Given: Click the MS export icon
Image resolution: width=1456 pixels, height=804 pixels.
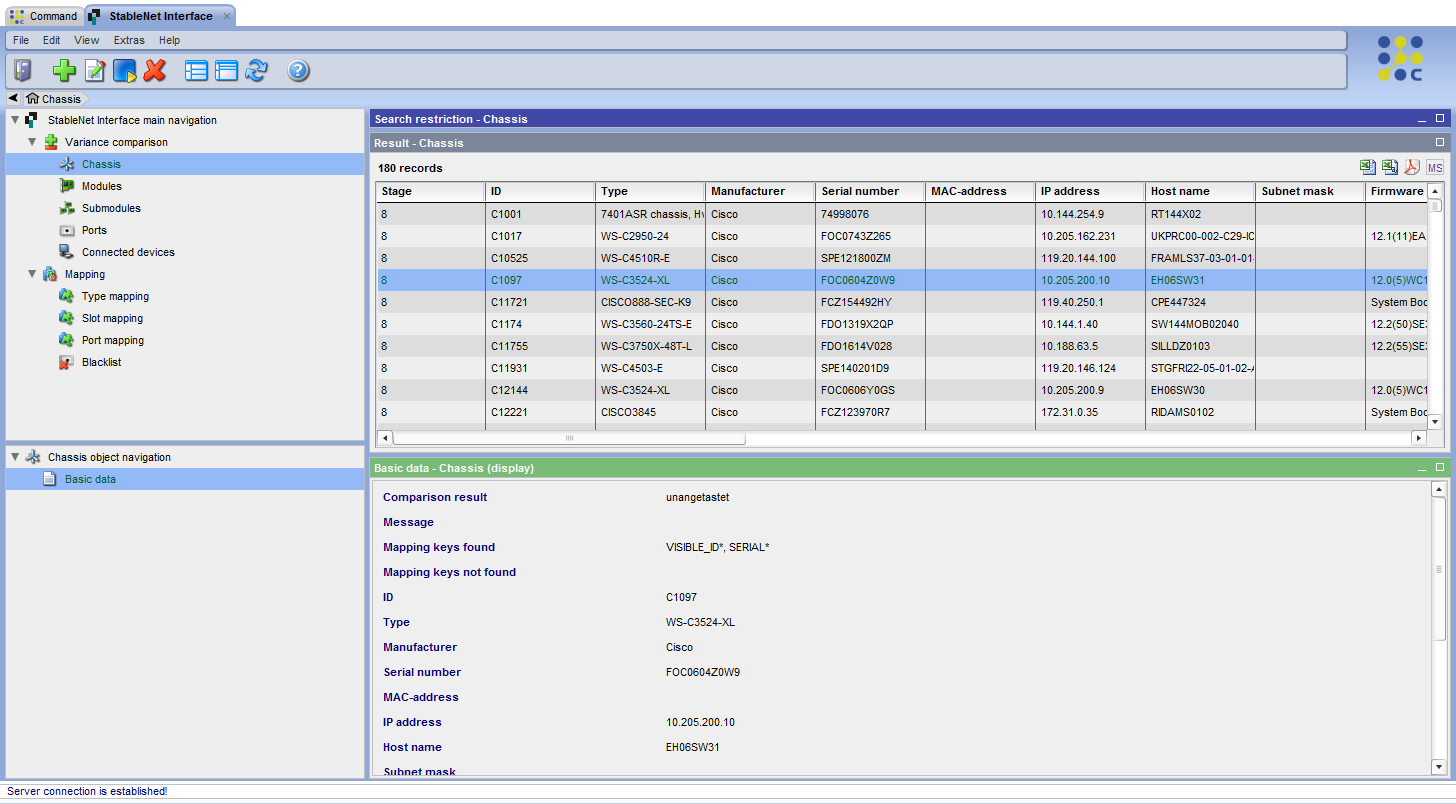Looking at the screenshot, I should pyautogui.click(x=1435, y=167).
